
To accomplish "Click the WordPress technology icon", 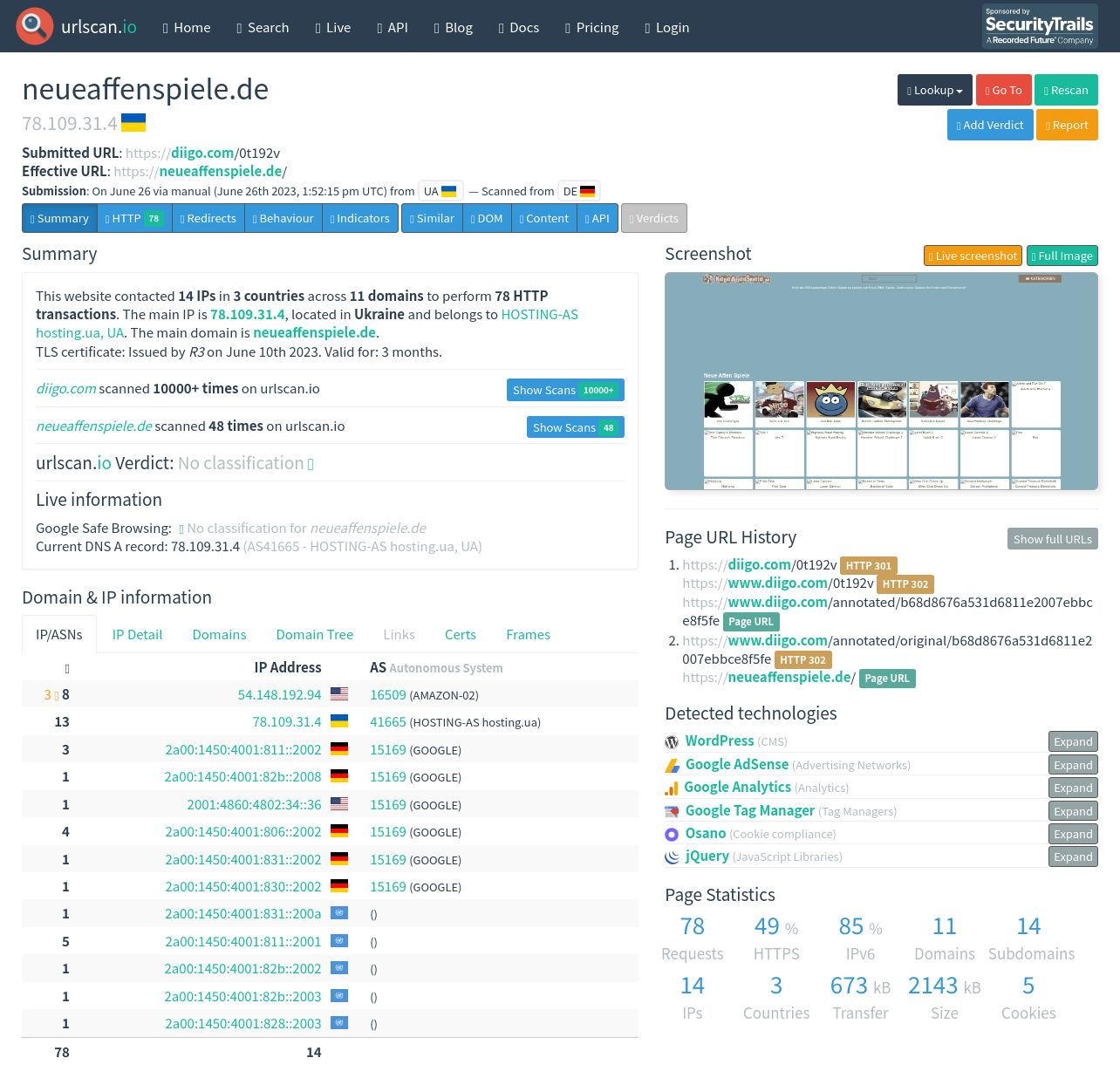I will tap(672, 742).
